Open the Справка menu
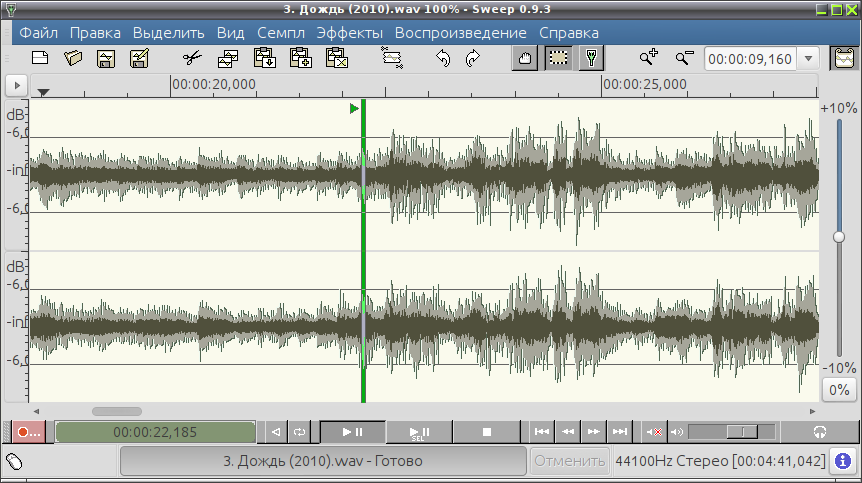The width and height of the screenshot is (862, 483). [569, 33]
